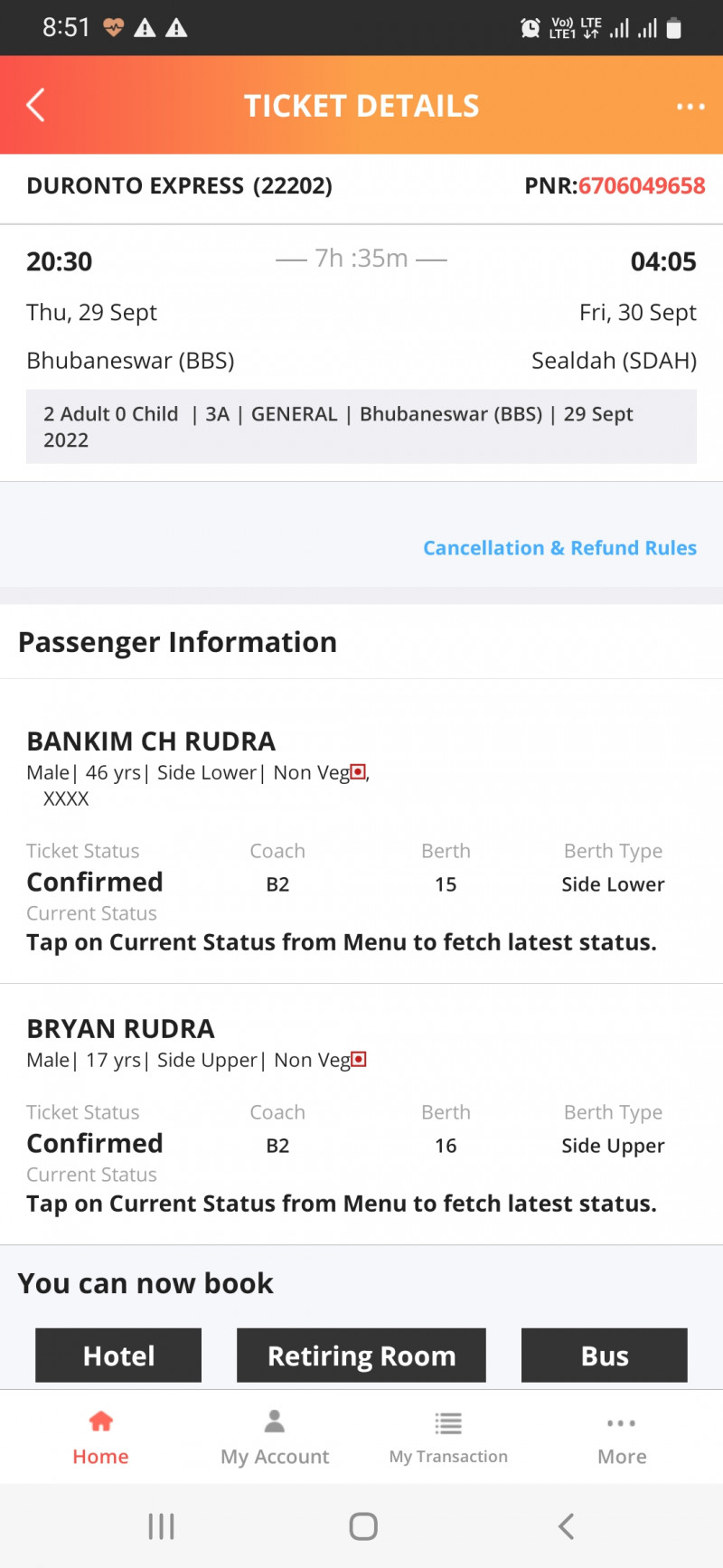Tap the Home icon in bottom bar
Image resolution: width=723 pixels, height=1568 pixels.
100,1422
